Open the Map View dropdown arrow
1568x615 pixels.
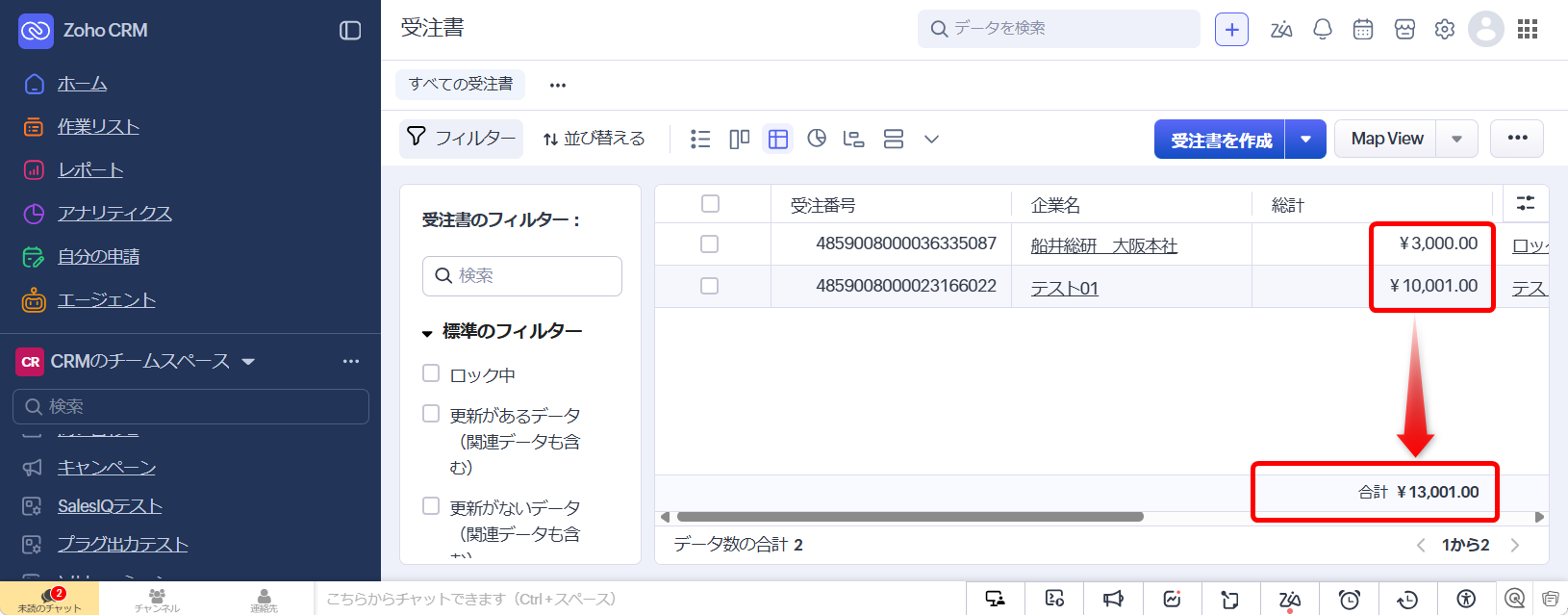click(x=1457, y=140)
